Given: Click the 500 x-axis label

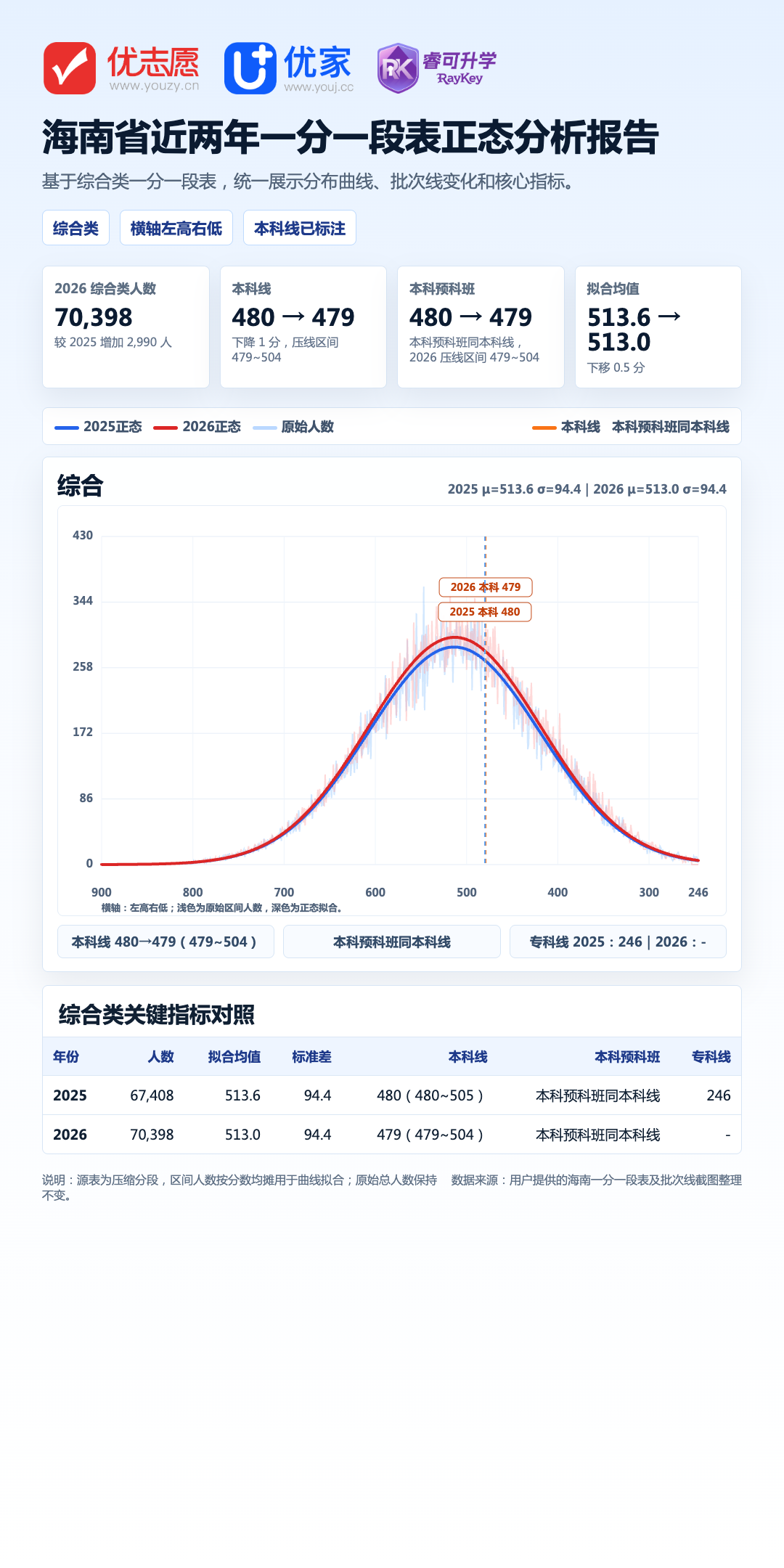Looking at the screenshot, I should [467, 892].
